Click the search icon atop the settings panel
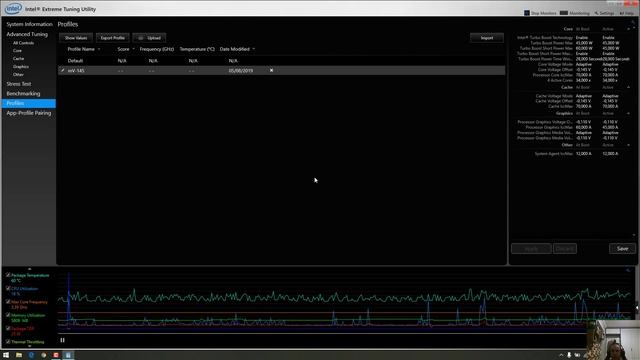The width and height of the screenshot is (640, 360). [x=633, y=22]
